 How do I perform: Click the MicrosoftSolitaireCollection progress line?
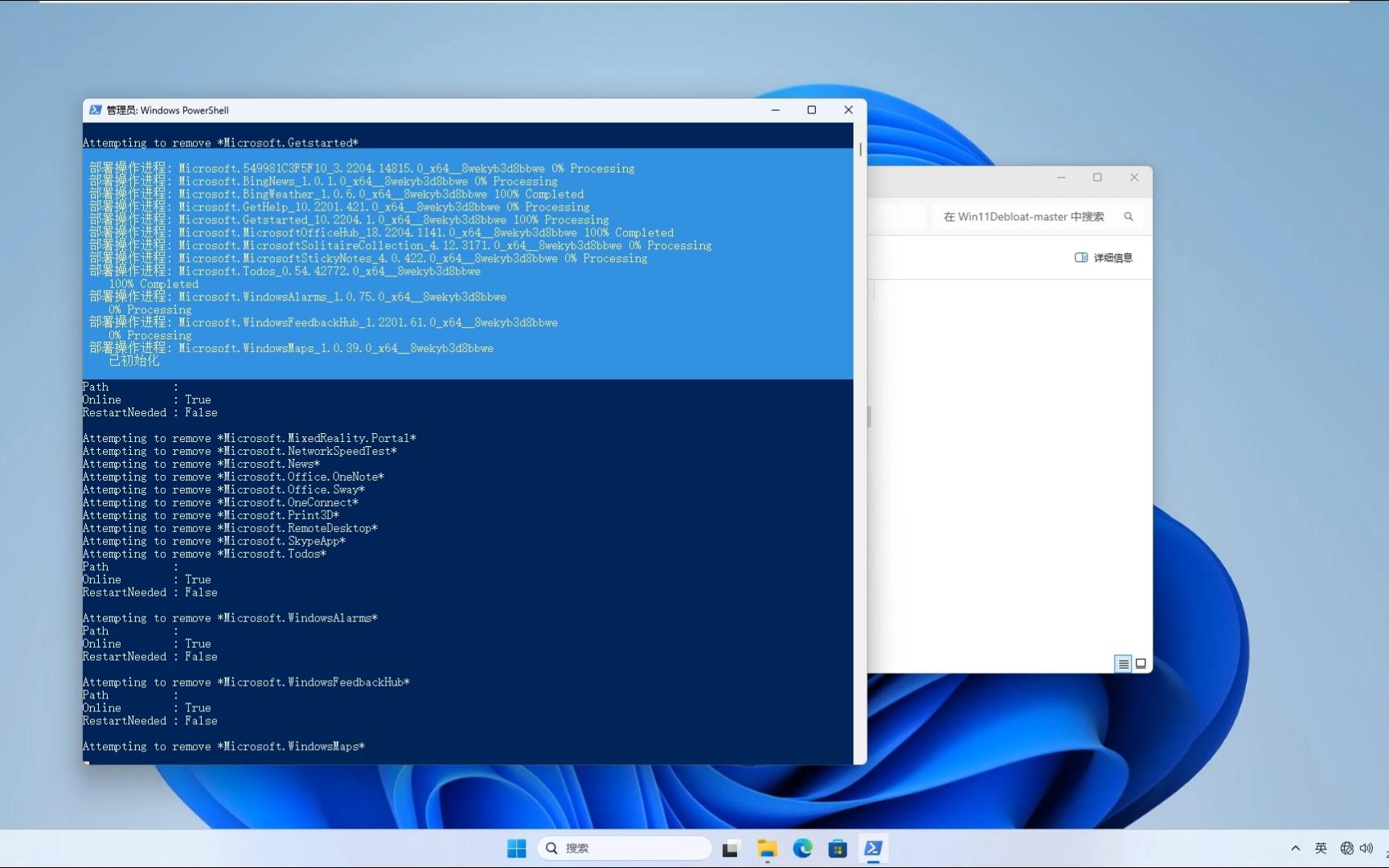coord(400,245)
